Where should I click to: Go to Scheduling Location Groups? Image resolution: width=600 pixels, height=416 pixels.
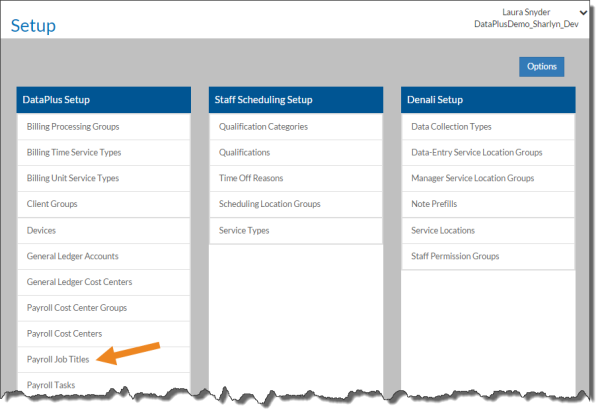(269, 204)
